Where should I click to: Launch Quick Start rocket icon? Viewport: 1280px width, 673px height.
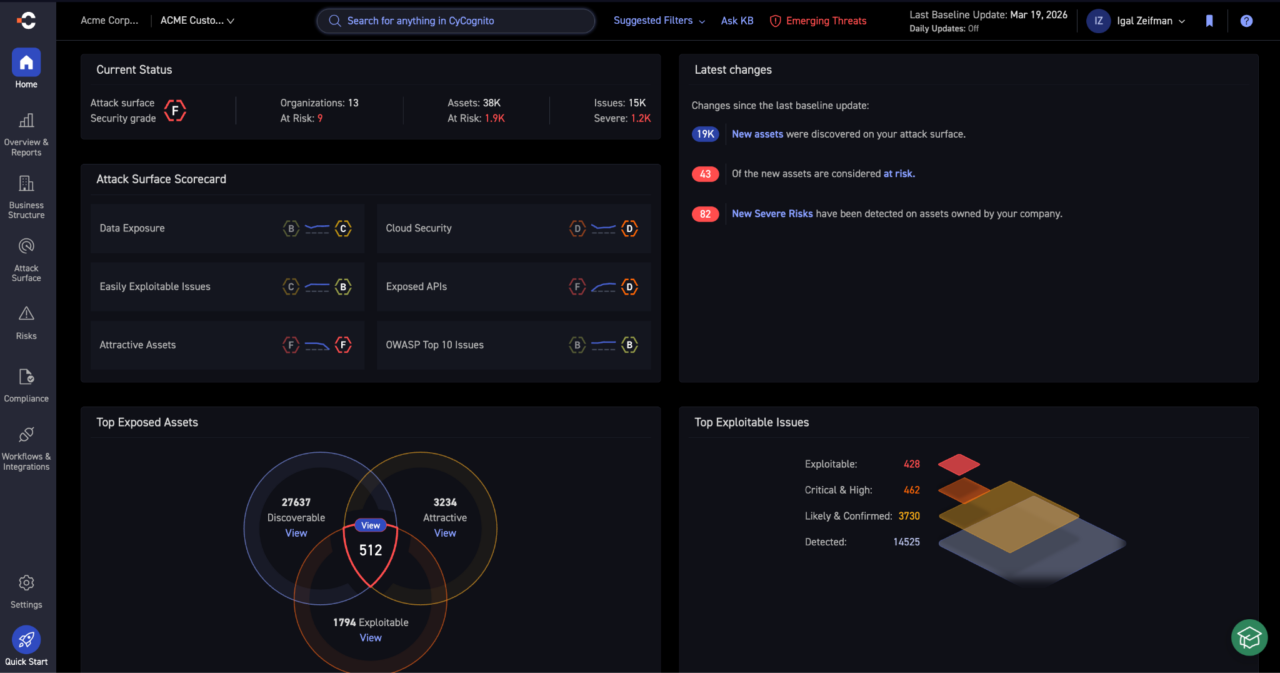pos(26,640)
